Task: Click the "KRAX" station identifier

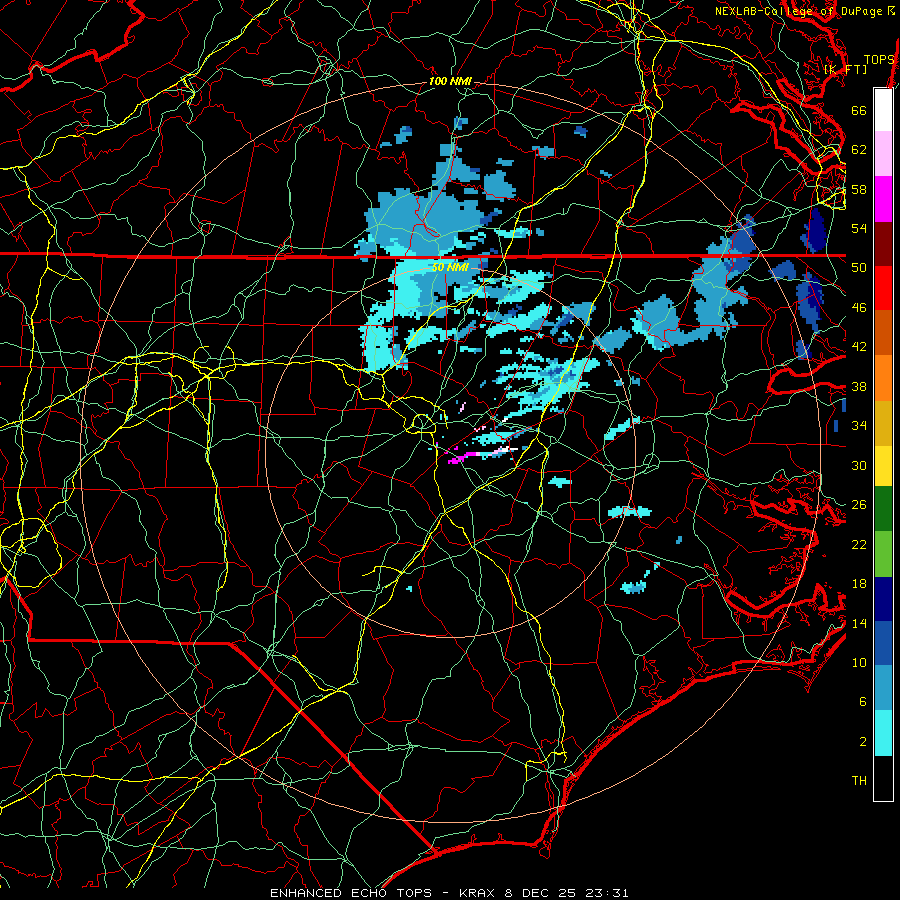Action: (x=477, y=893)
